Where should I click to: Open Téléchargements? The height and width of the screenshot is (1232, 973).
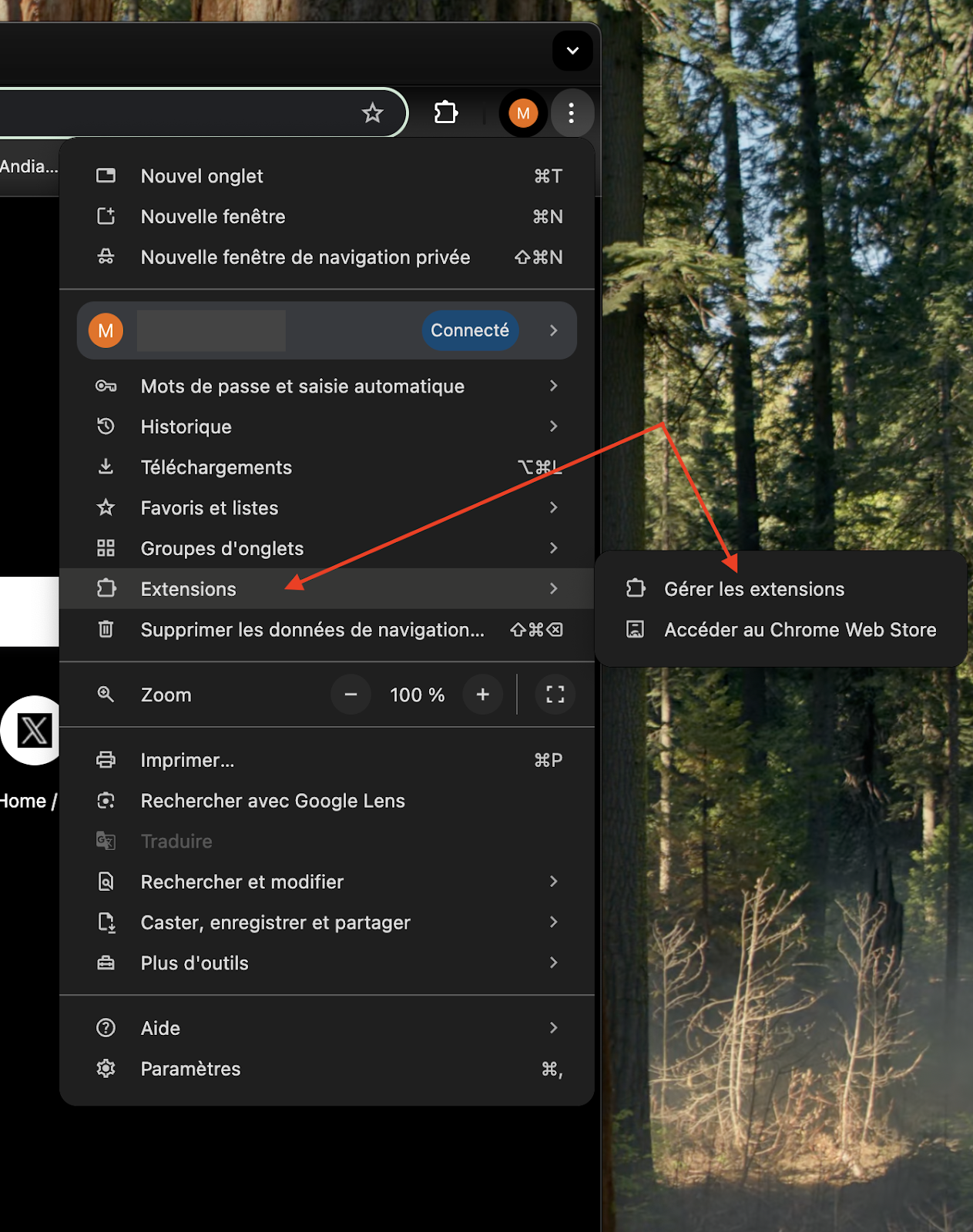click(327, 467)
